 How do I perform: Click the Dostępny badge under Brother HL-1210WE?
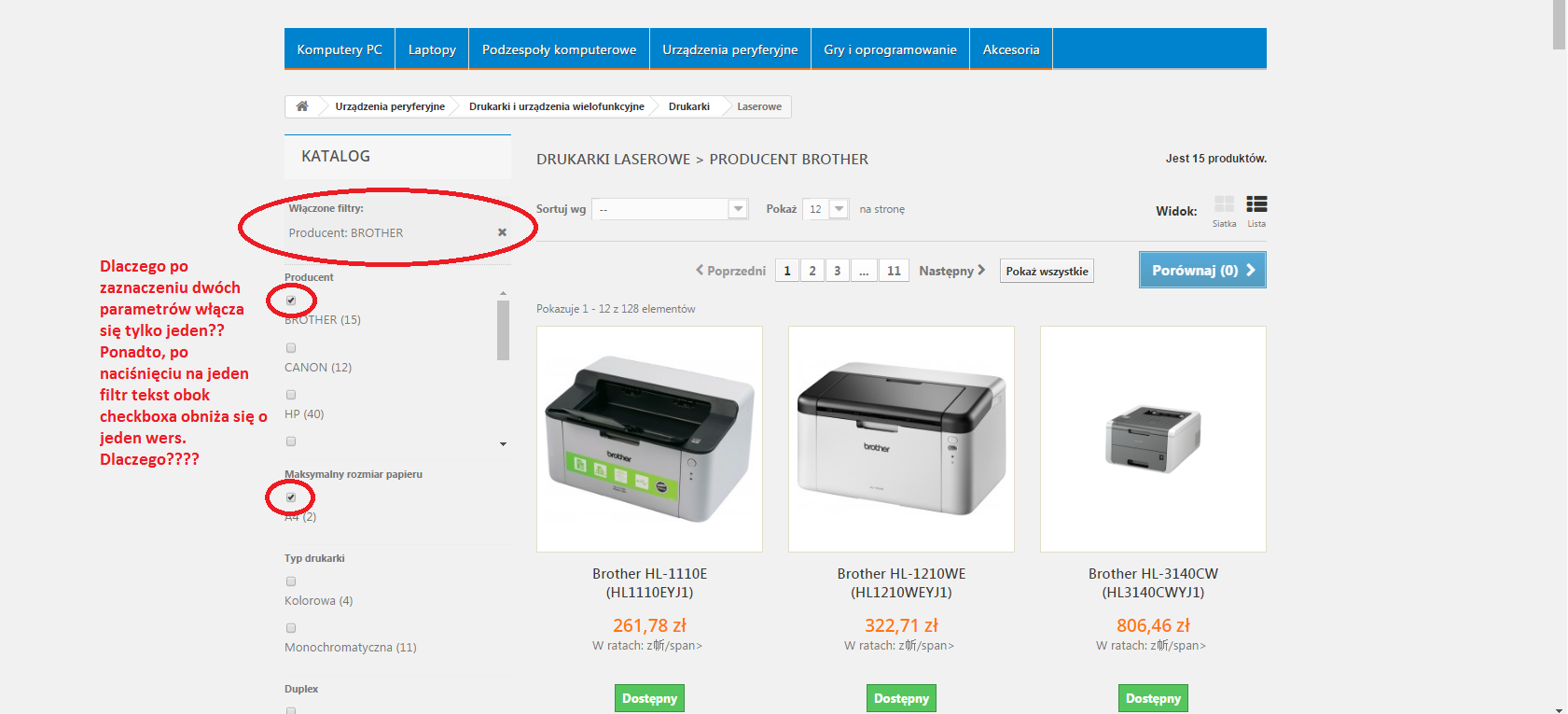901,698
